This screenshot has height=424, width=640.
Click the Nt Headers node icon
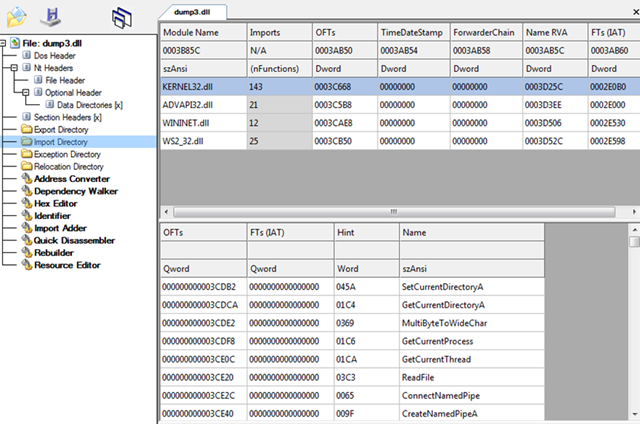point(27,67)
